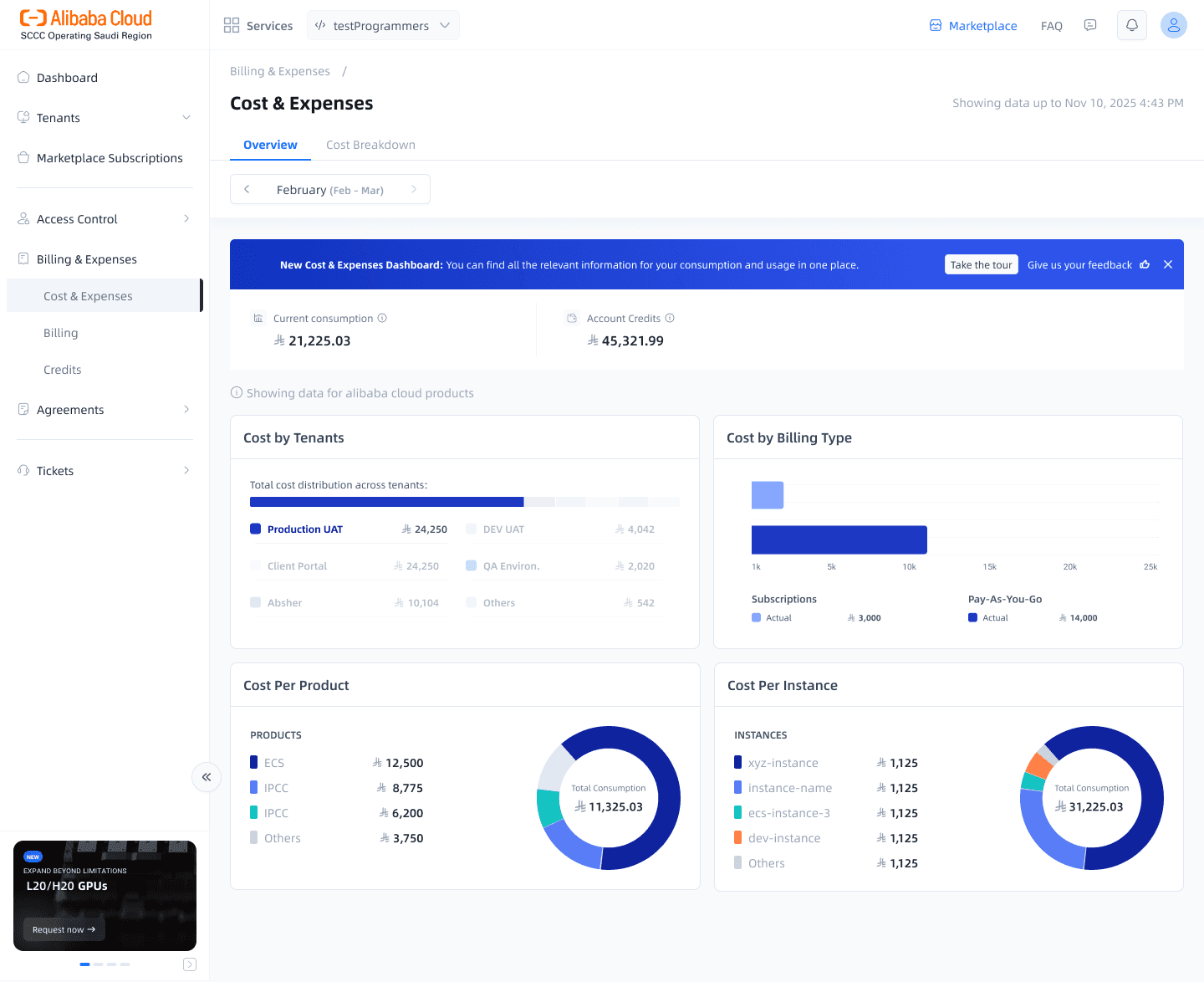1204x982 pixels.
Task: Open the chat messages icon
Action: (x=1090, y=25)
